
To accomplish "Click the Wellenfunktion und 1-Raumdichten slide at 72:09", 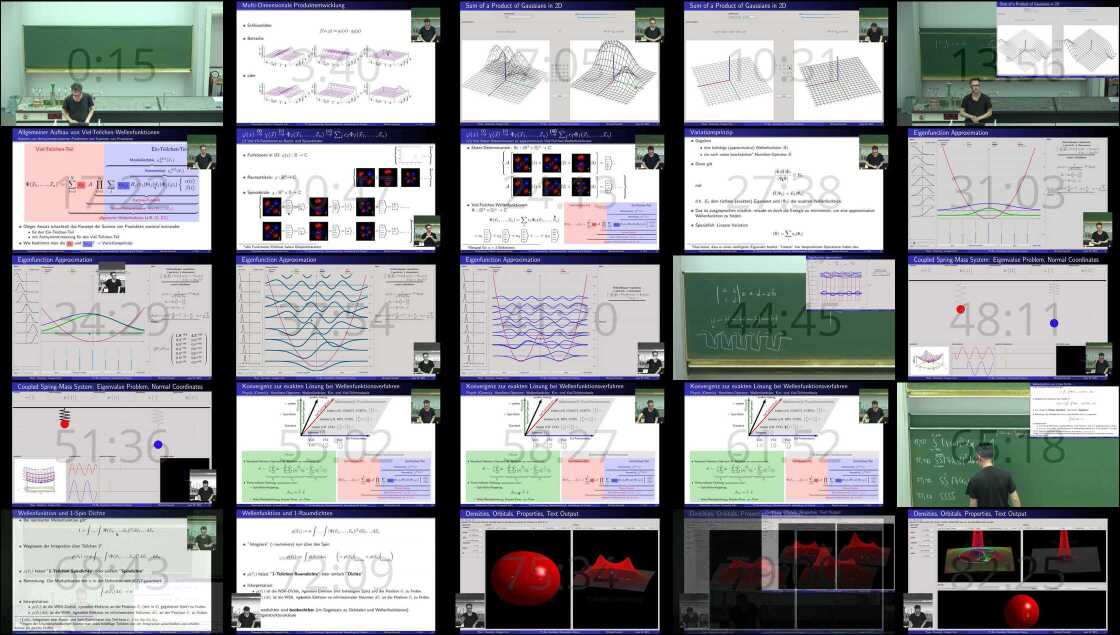I will 335,571.
